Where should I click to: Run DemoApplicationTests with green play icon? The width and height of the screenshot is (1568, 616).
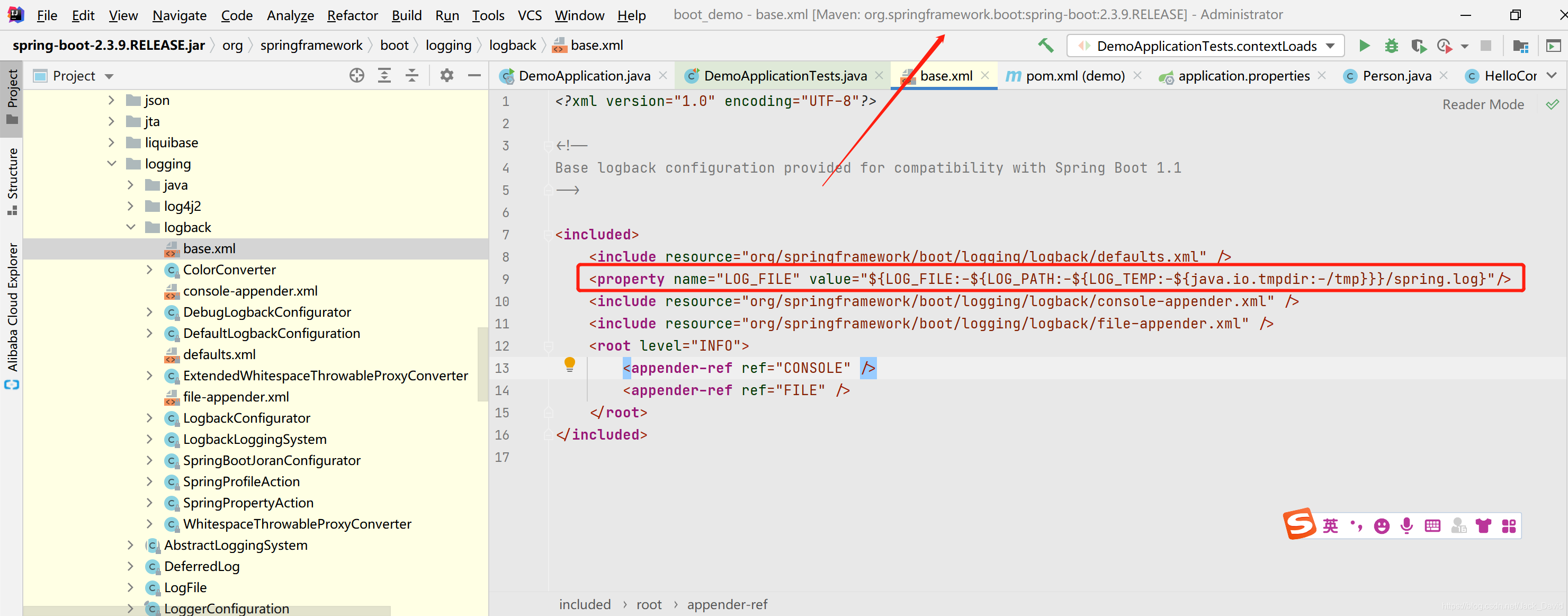(1364, 46)
